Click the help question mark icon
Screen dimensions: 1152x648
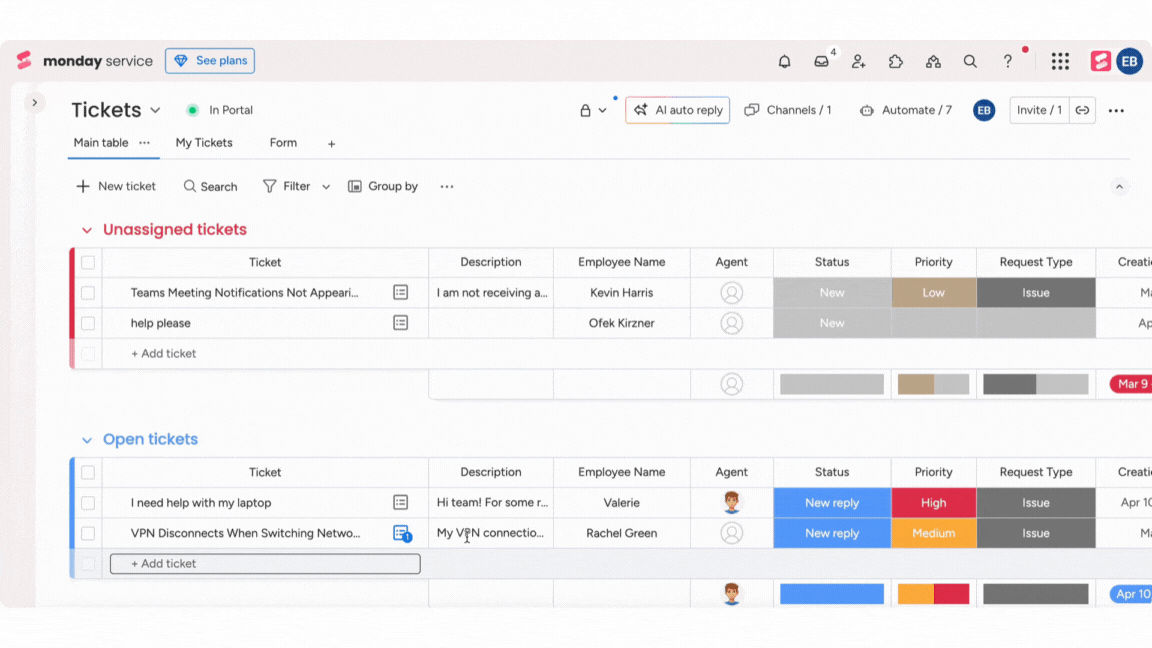1007,61
